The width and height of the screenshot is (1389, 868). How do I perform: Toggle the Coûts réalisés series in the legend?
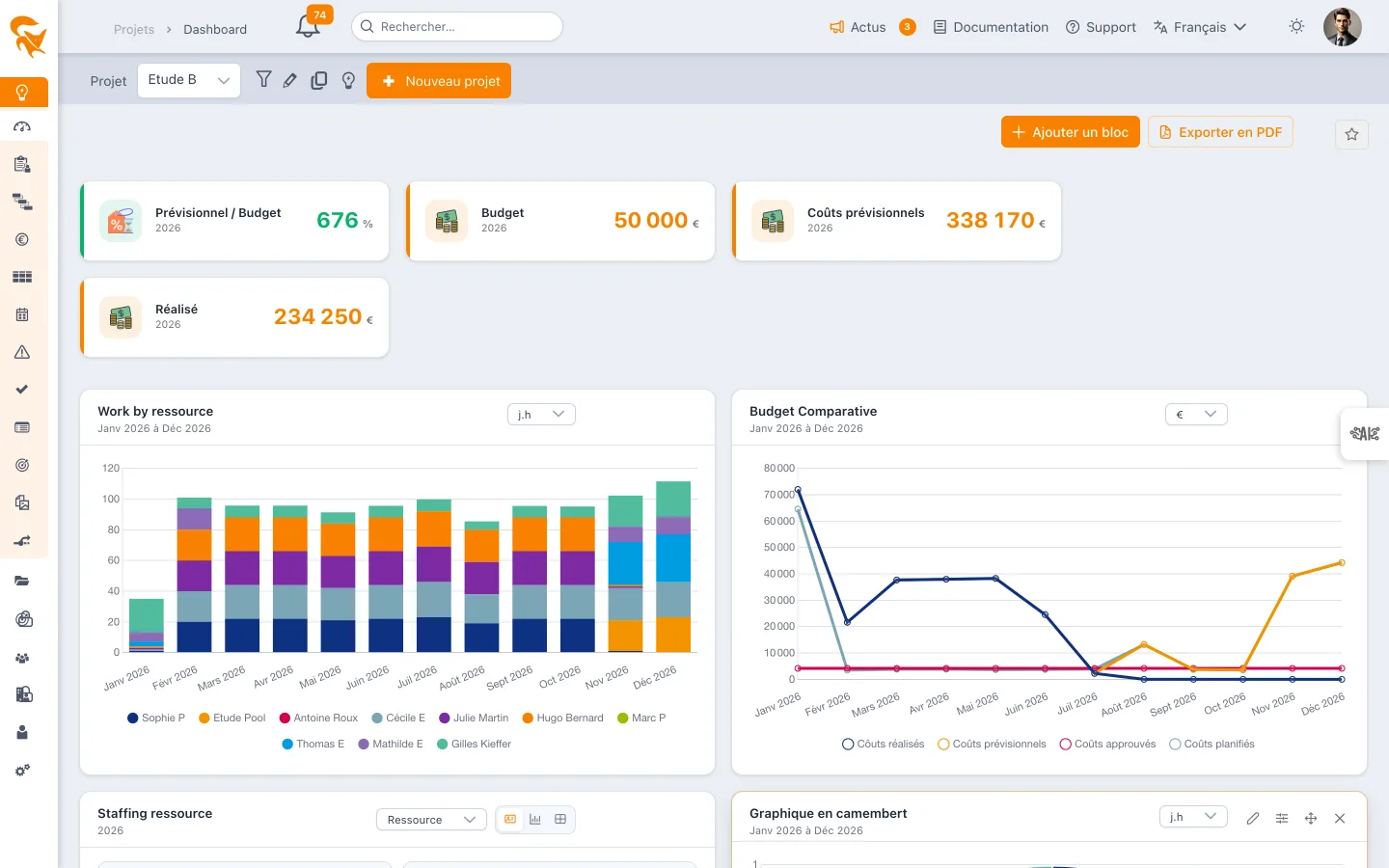coord(883,745)
